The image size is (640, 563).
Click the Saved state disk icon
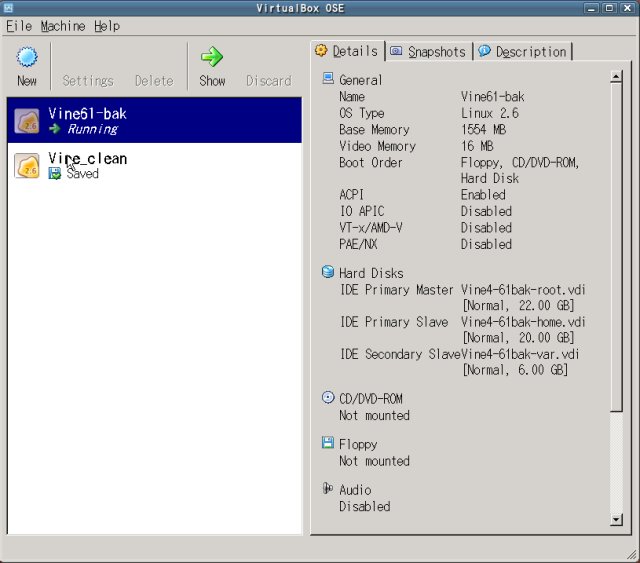[x=55, y=174]
